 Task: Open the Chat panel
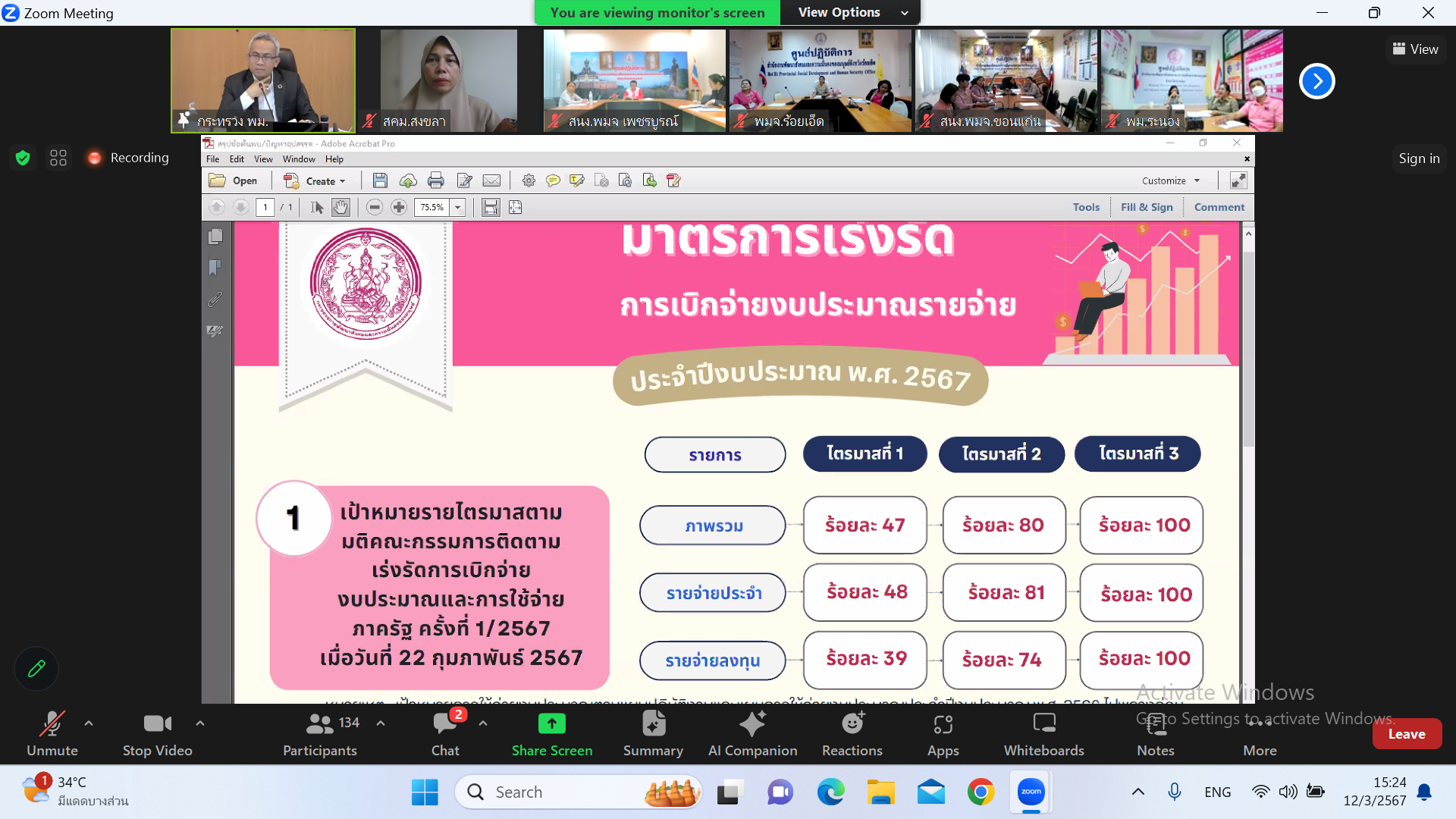click(445, 734)
